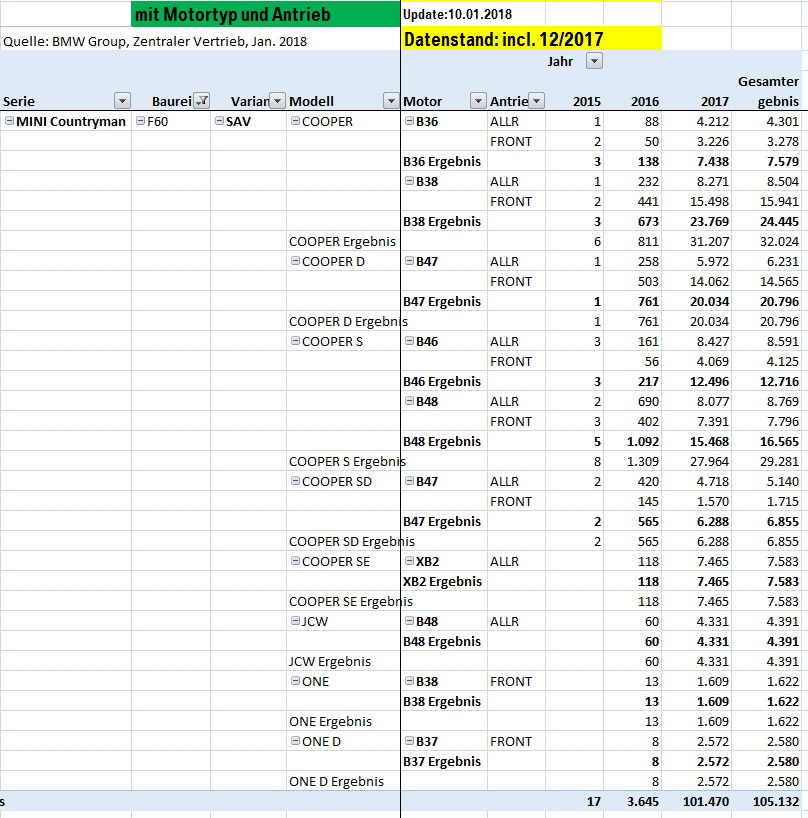Select the green 'mit Motortyp und Antrieb' title cell
This screenshot has height=818, width=808.
[266, 14]
